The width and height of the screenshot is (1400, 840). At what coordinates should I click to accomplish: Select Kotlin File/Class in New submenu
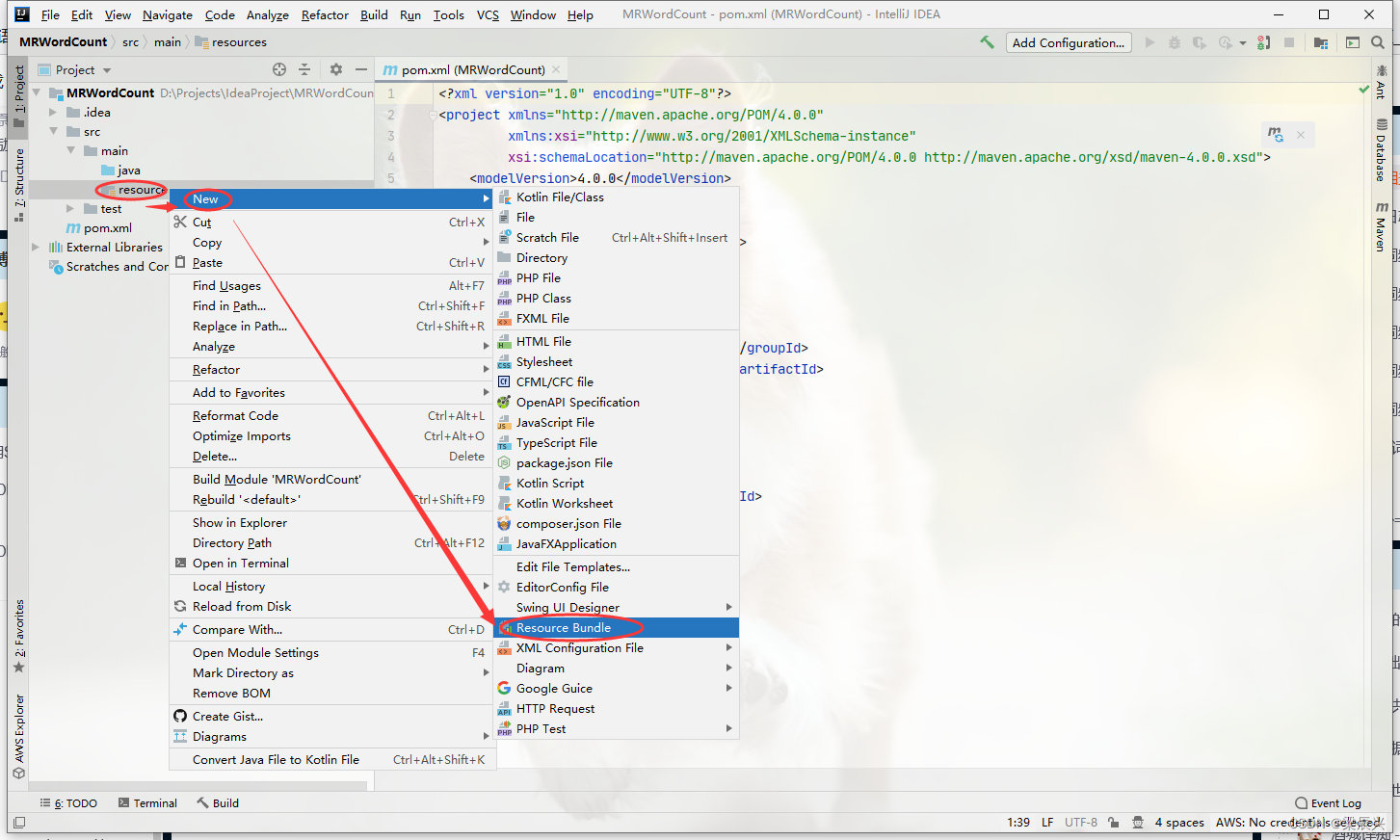click(x=616, y=197)
